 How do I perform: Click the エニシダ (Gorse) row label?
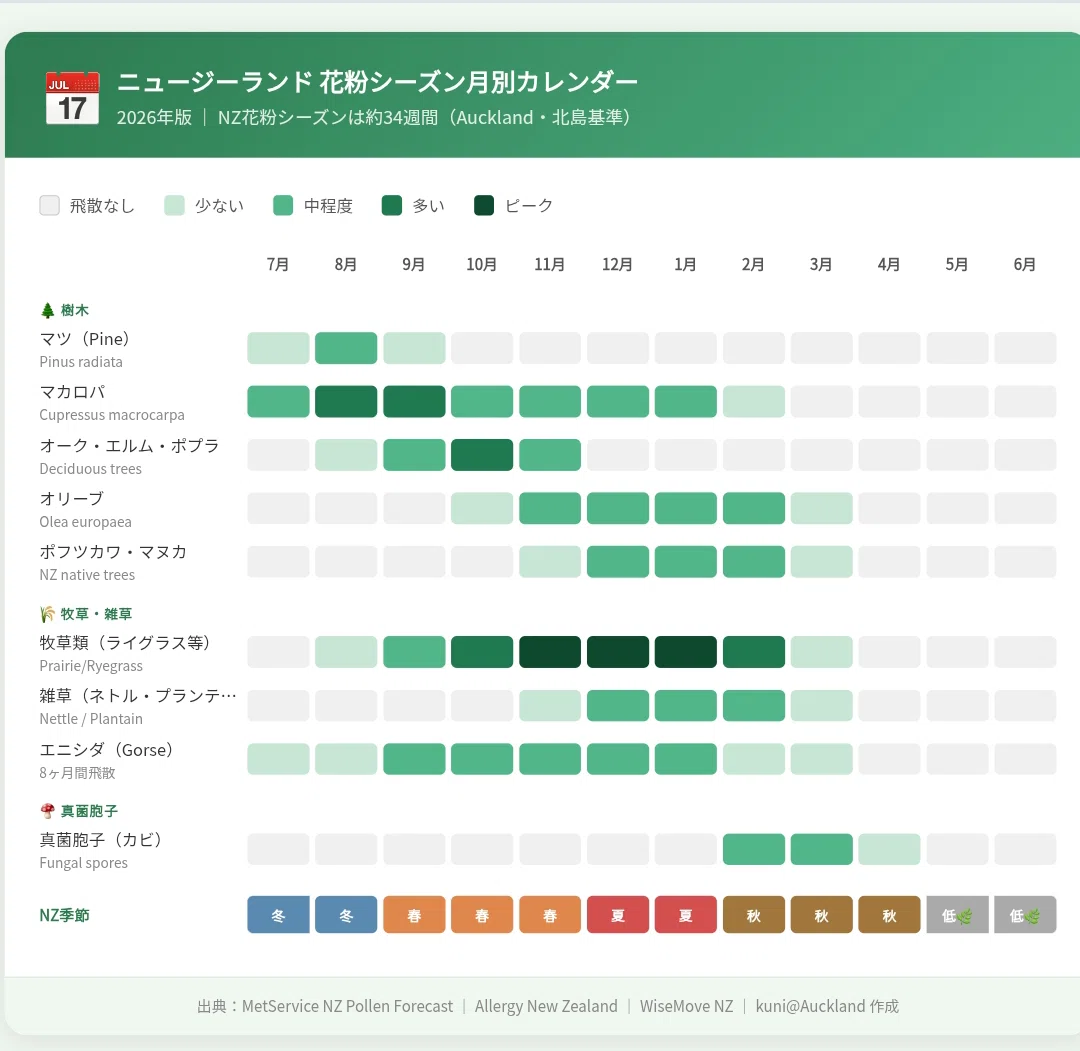click(106, 749)
